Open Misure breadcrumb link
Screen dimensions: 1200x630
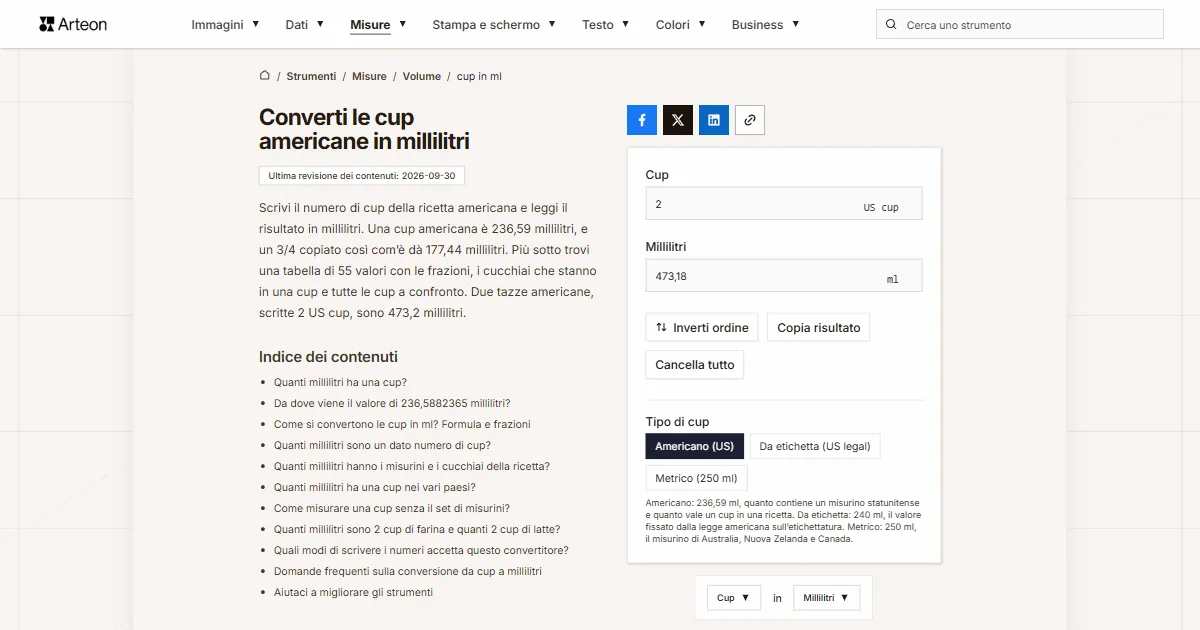(369, 76)
